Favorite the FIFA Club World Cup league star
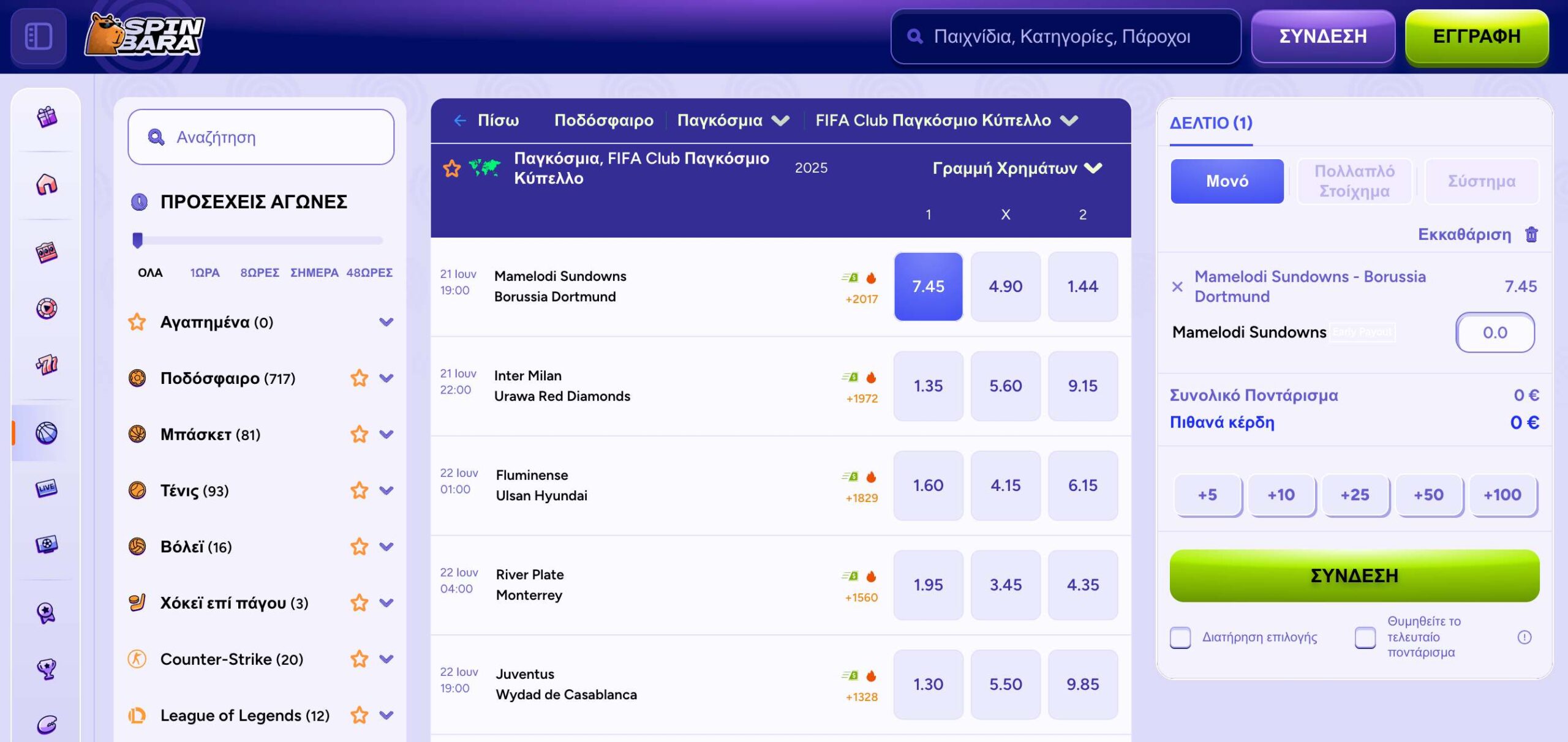Screen dimensions: 1568x742 tap(452, 168)
